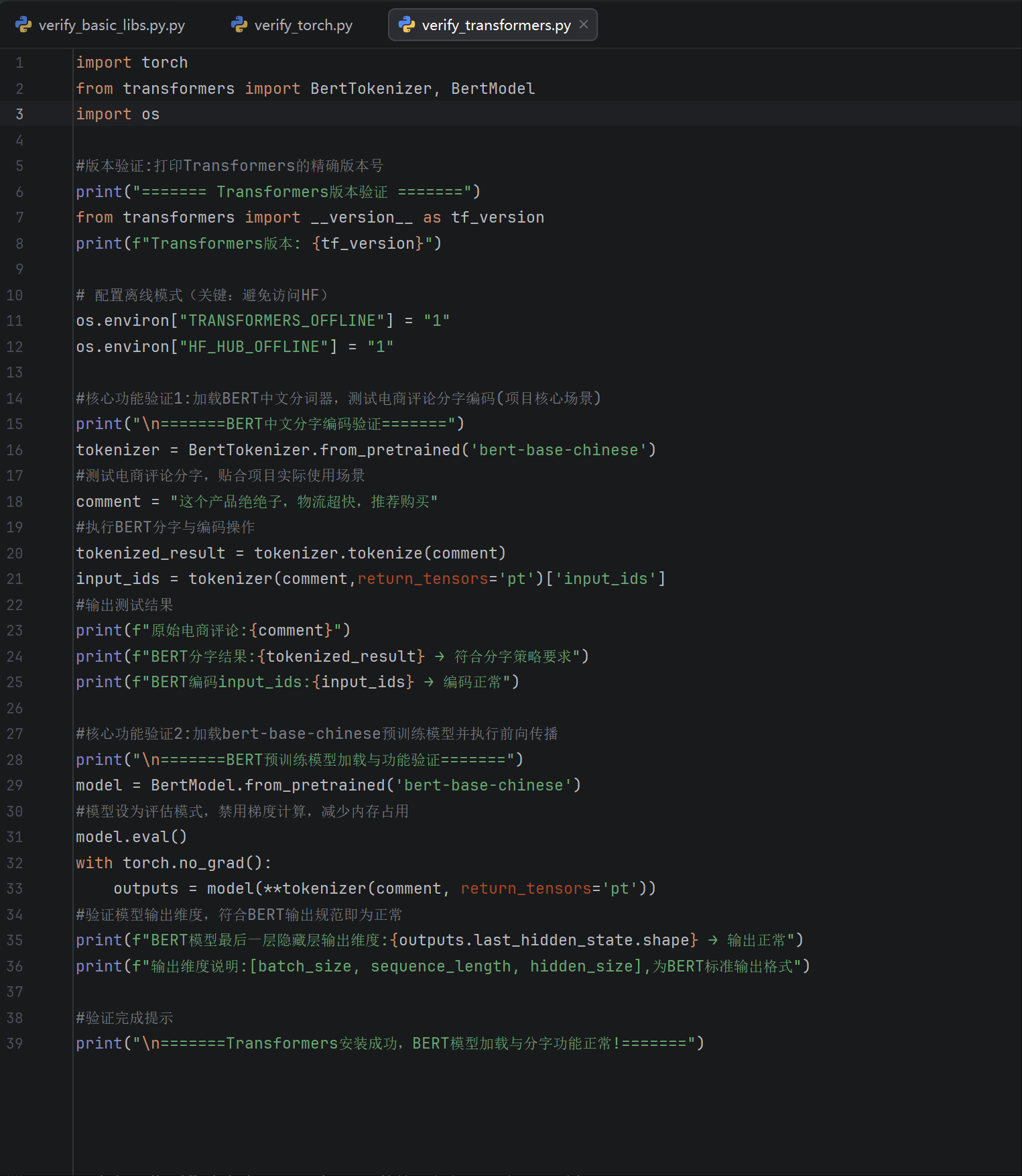
Task: Click the 'import torch' statement on line 1
Action: [x=132, y=62]
